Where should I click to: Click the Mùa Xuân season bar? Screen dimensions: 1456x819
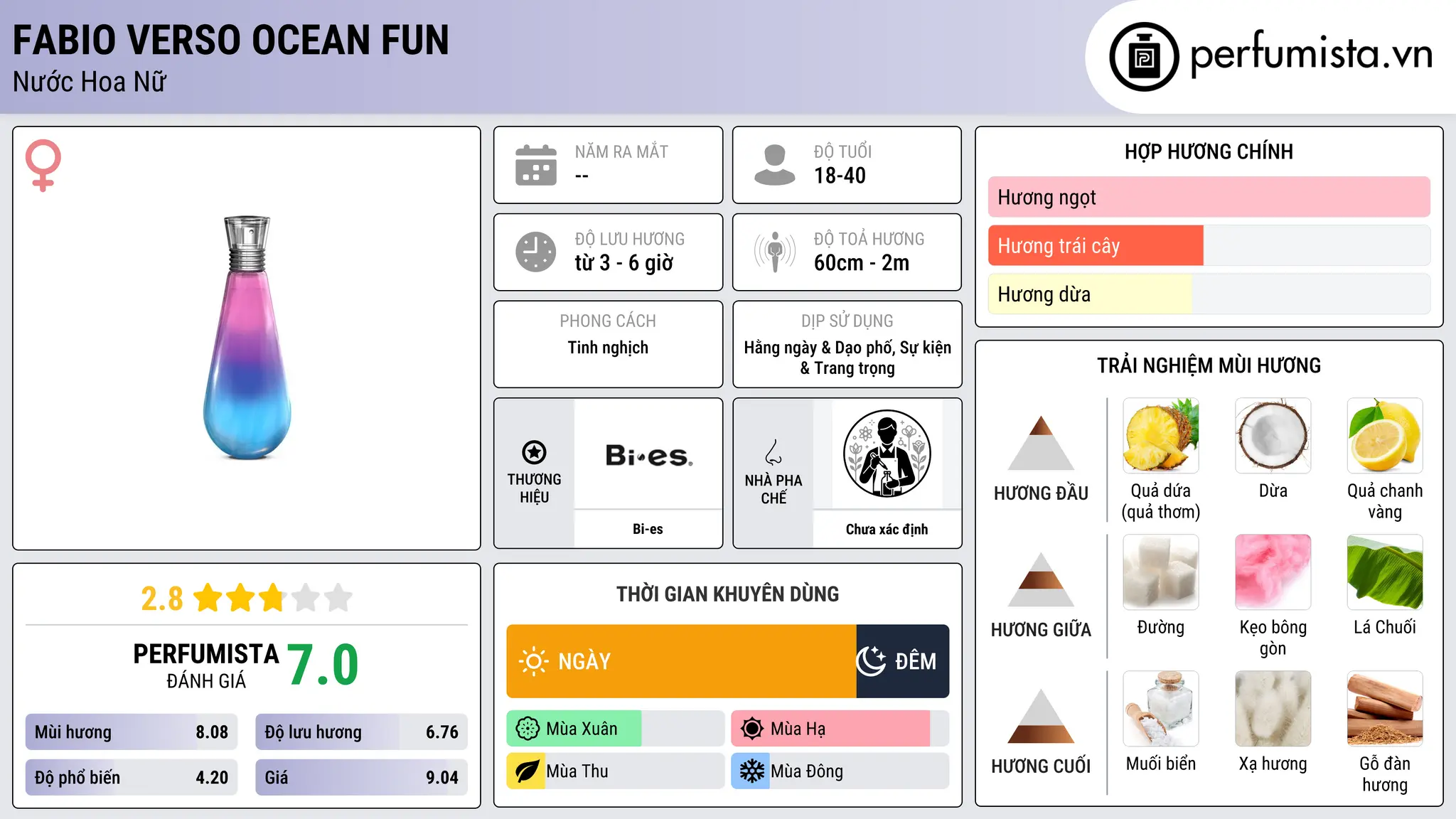tap(616, 729)
